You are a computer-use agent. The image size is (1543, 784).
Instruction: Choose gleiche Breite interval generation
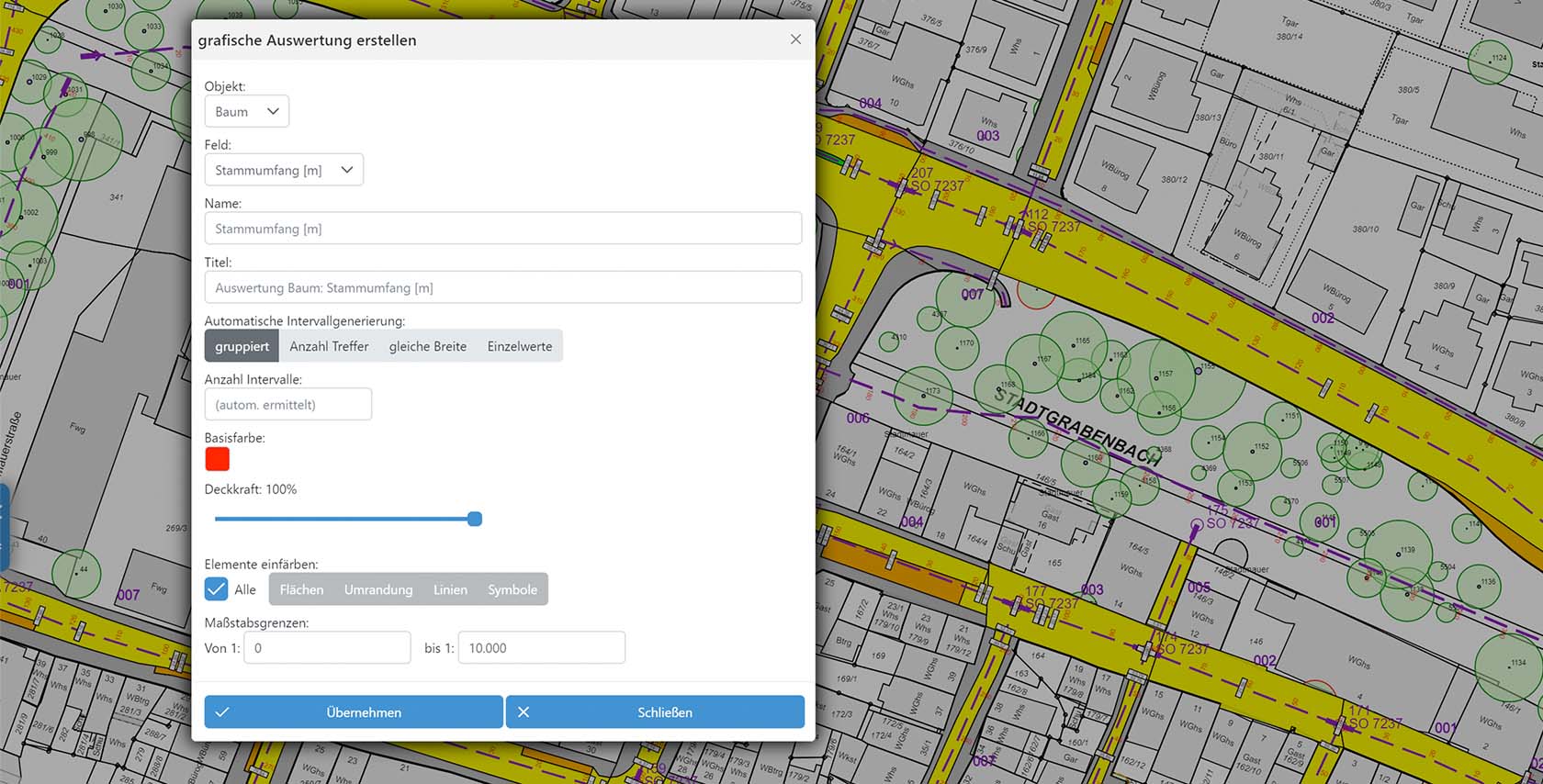point(427,346)
